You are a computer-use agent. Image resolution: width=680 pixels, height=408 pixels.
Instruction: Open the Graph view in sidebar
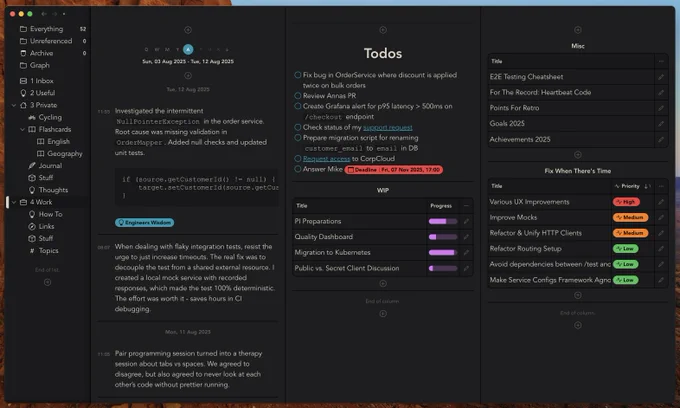coord(40,65)
